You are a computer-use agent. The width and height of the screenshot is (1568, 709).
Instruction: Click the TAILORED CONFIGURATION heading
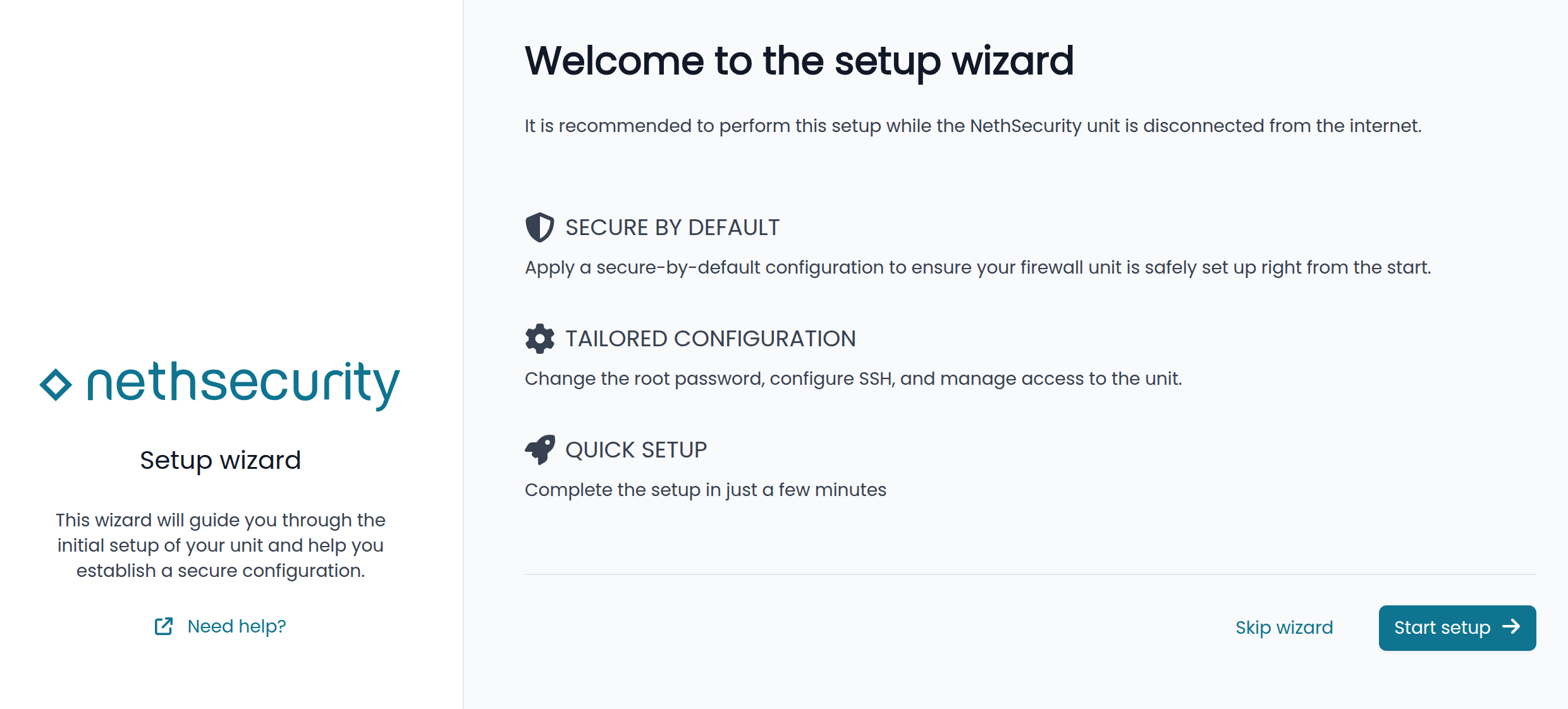[x=710, y=339]
